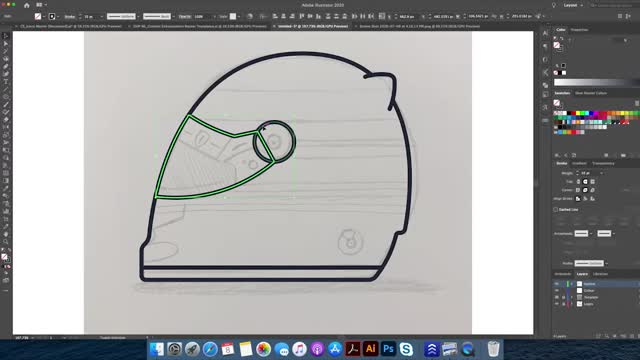Click the Opacity label in the control bar
Image resolution: width=640 pixels, height=360 pixels.
(184, 16)
